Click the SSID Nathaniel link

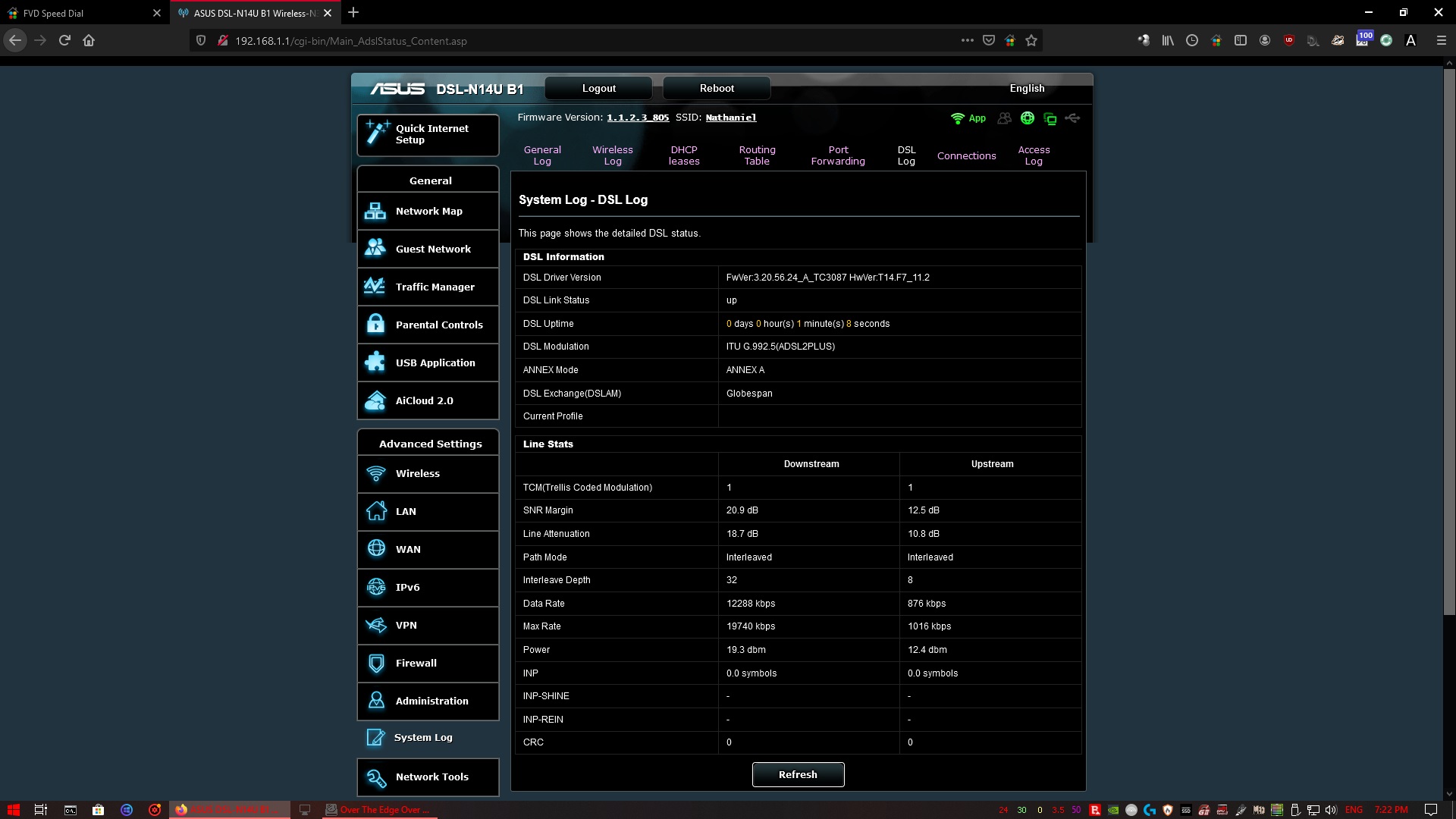pos(731,118)
